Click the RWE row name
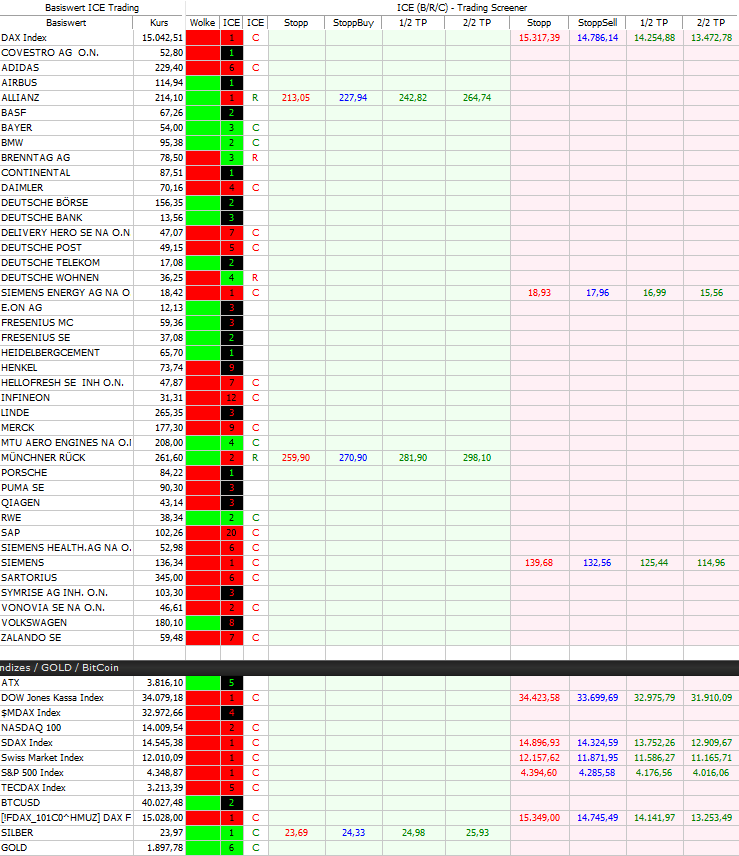The height and width of the screenshot is (856, 739). [11, 518]
